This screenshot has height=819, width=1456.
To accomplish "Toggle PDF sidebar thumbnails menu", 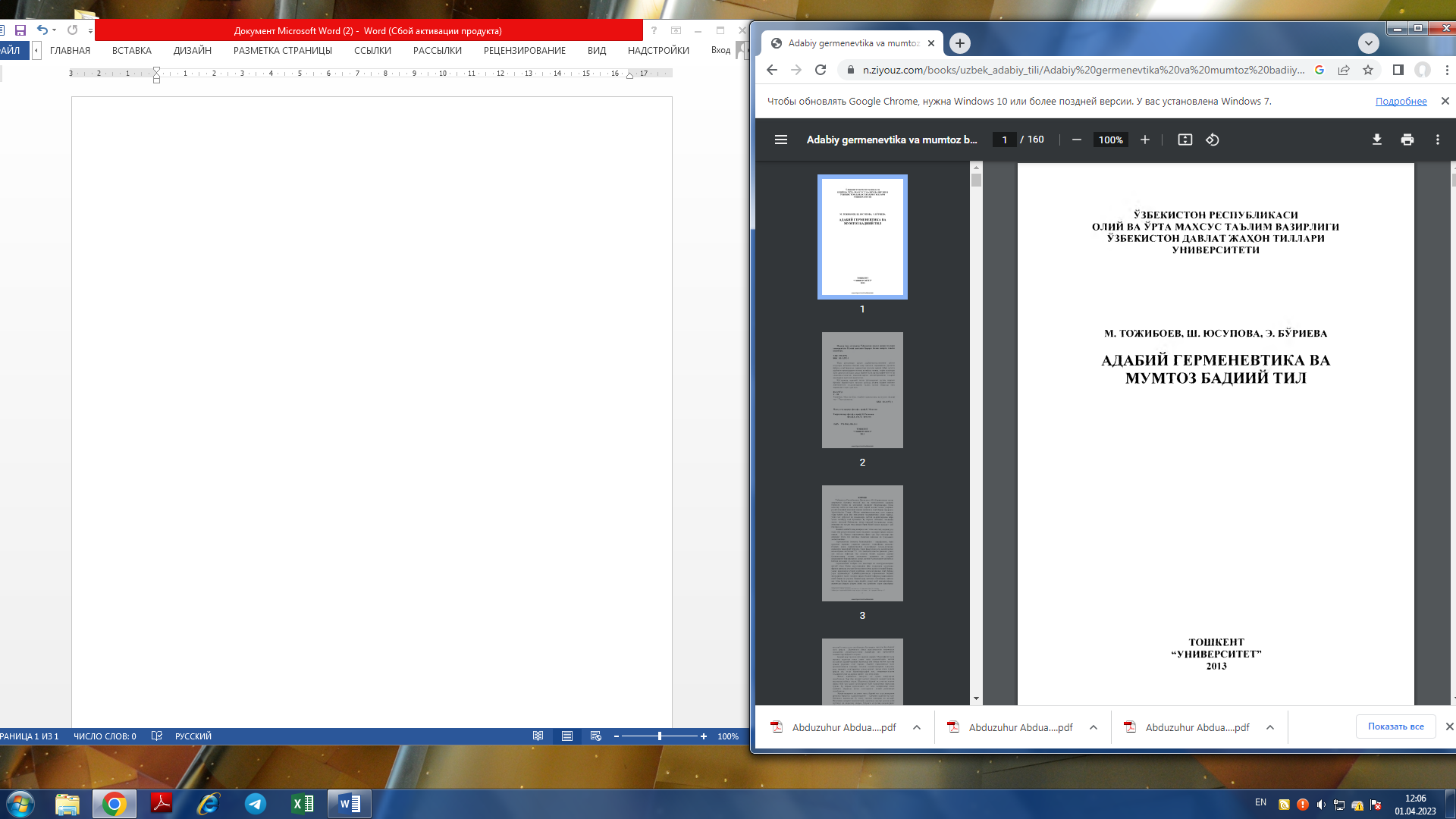I will (780, 140).
